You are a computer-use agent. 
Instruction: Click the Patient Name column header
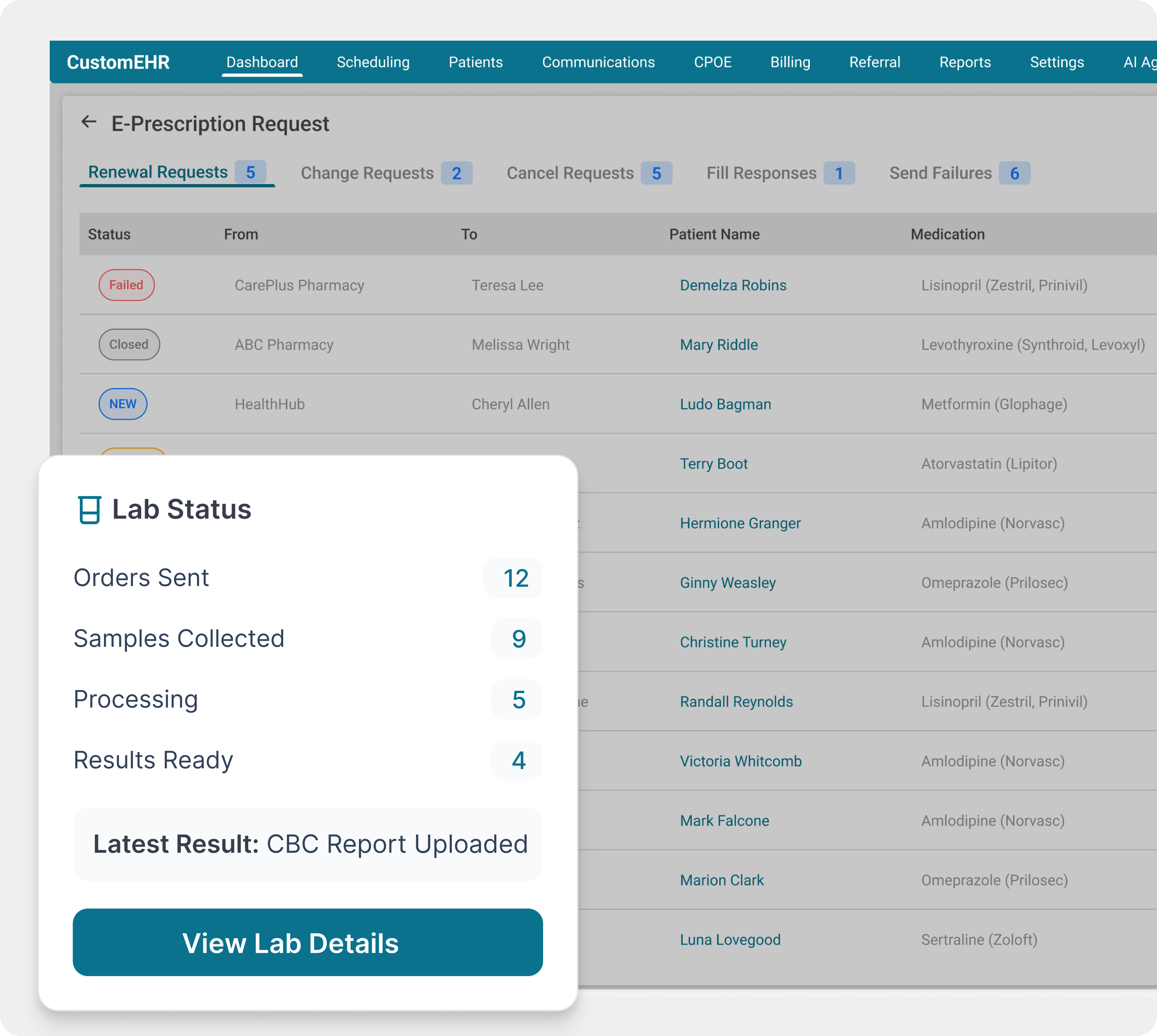pyautogui.click(x=714, y=235)
